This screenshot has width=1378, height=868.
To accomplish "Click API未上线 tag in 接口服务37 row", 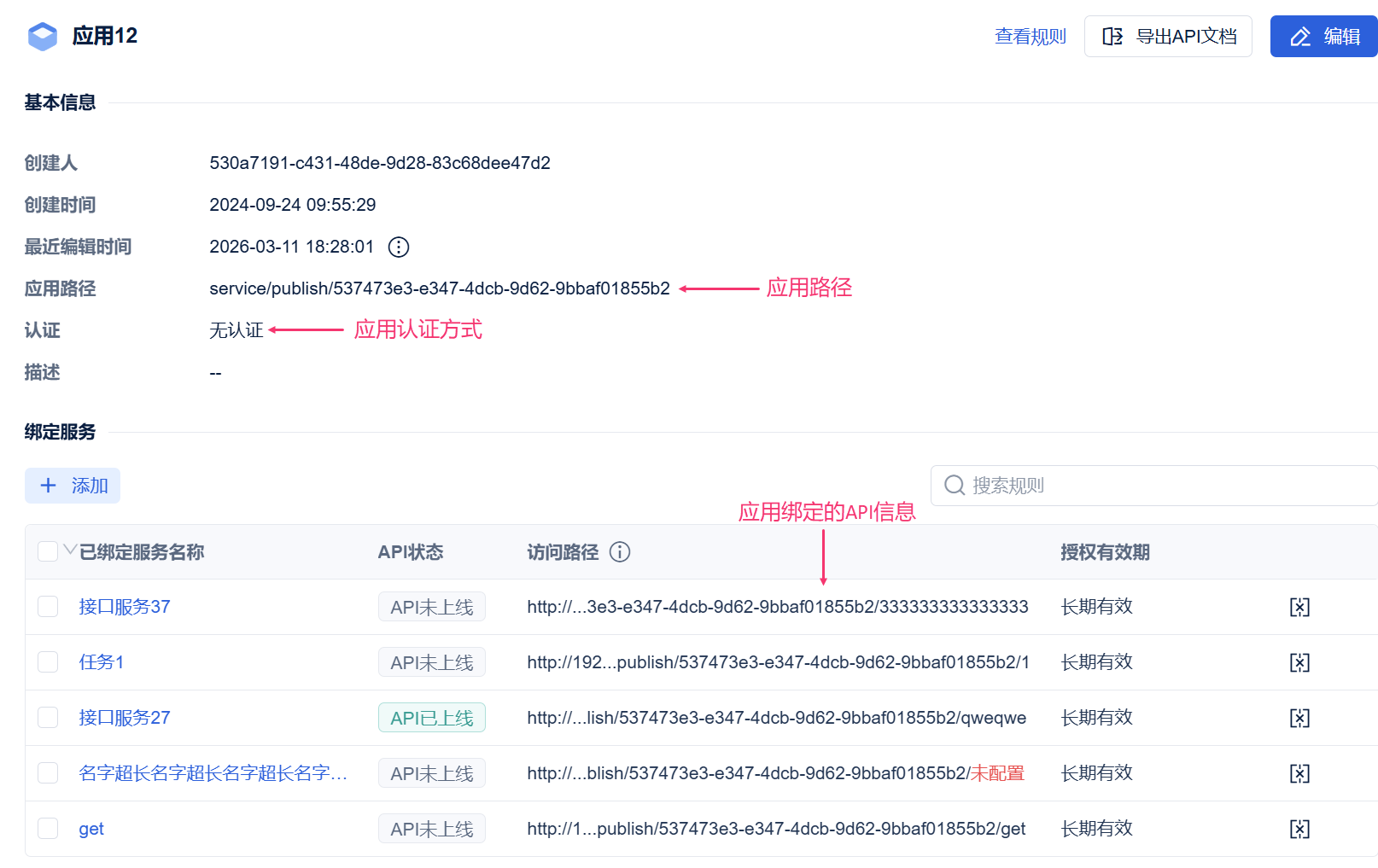I will coord(432,607).
